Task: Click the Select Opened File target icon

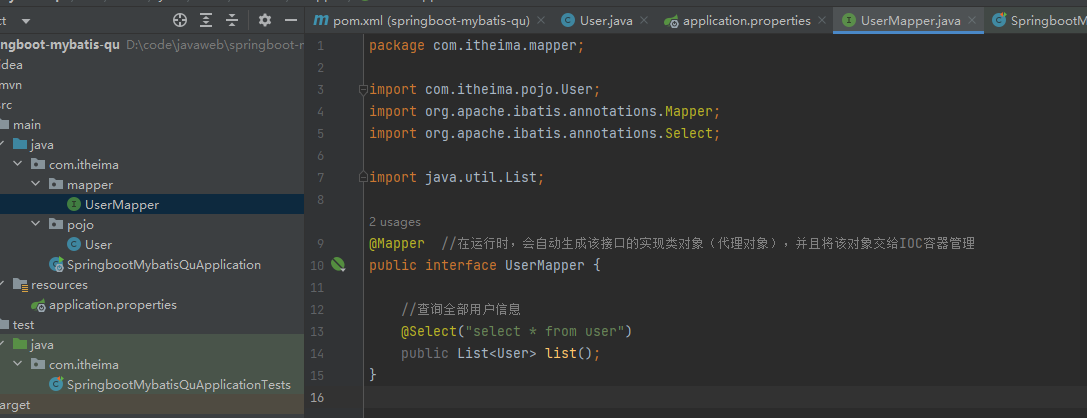Action: click(180, 20)
